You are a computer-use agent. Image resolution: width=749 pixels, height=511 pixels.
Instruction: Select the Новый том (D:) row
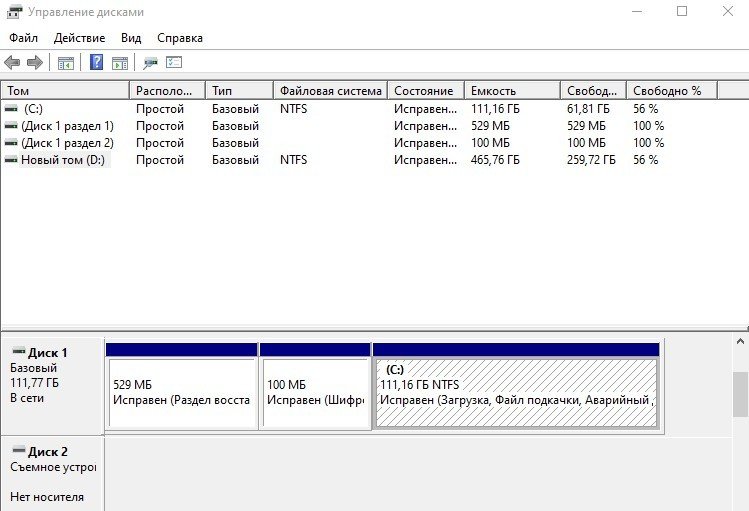point(359,160)
